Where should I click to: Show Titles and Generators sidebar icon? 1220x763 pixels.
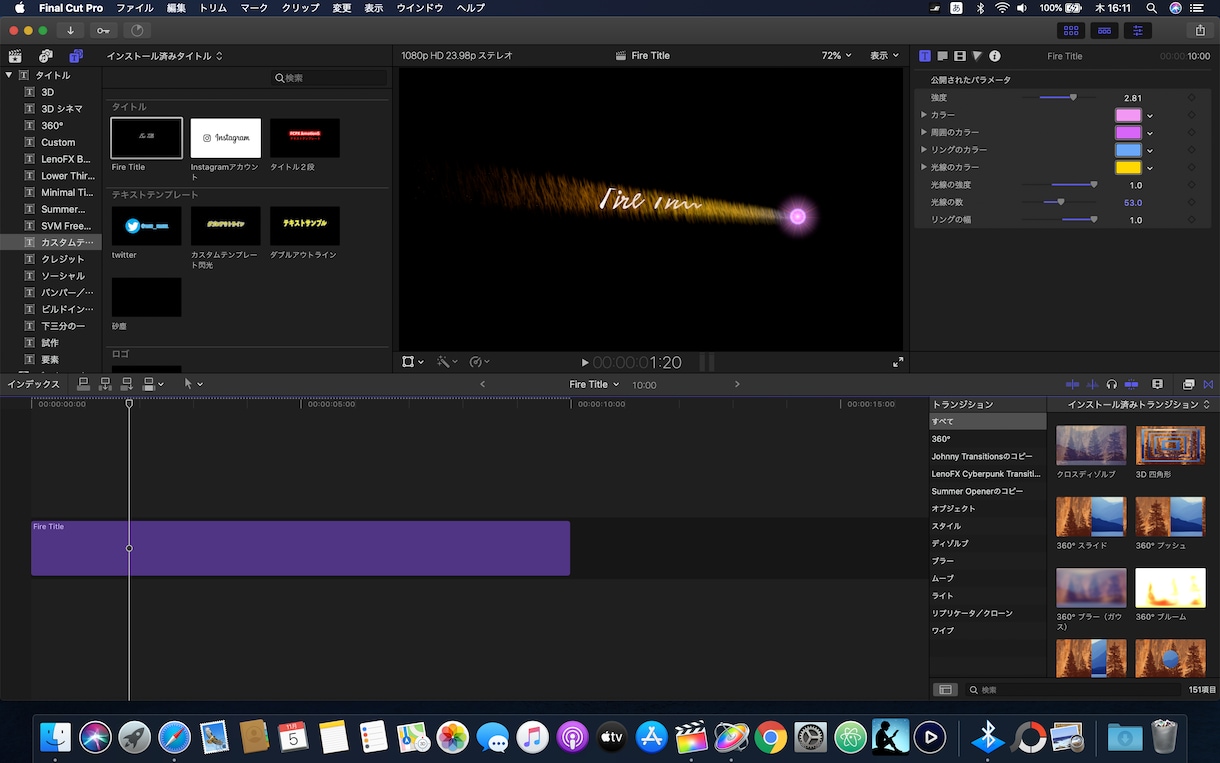pos(77,56)
